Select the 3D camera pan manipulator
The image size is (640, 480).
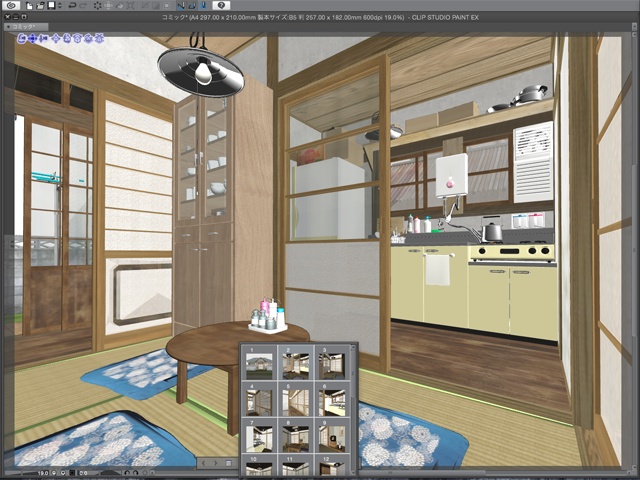point(33,38)
